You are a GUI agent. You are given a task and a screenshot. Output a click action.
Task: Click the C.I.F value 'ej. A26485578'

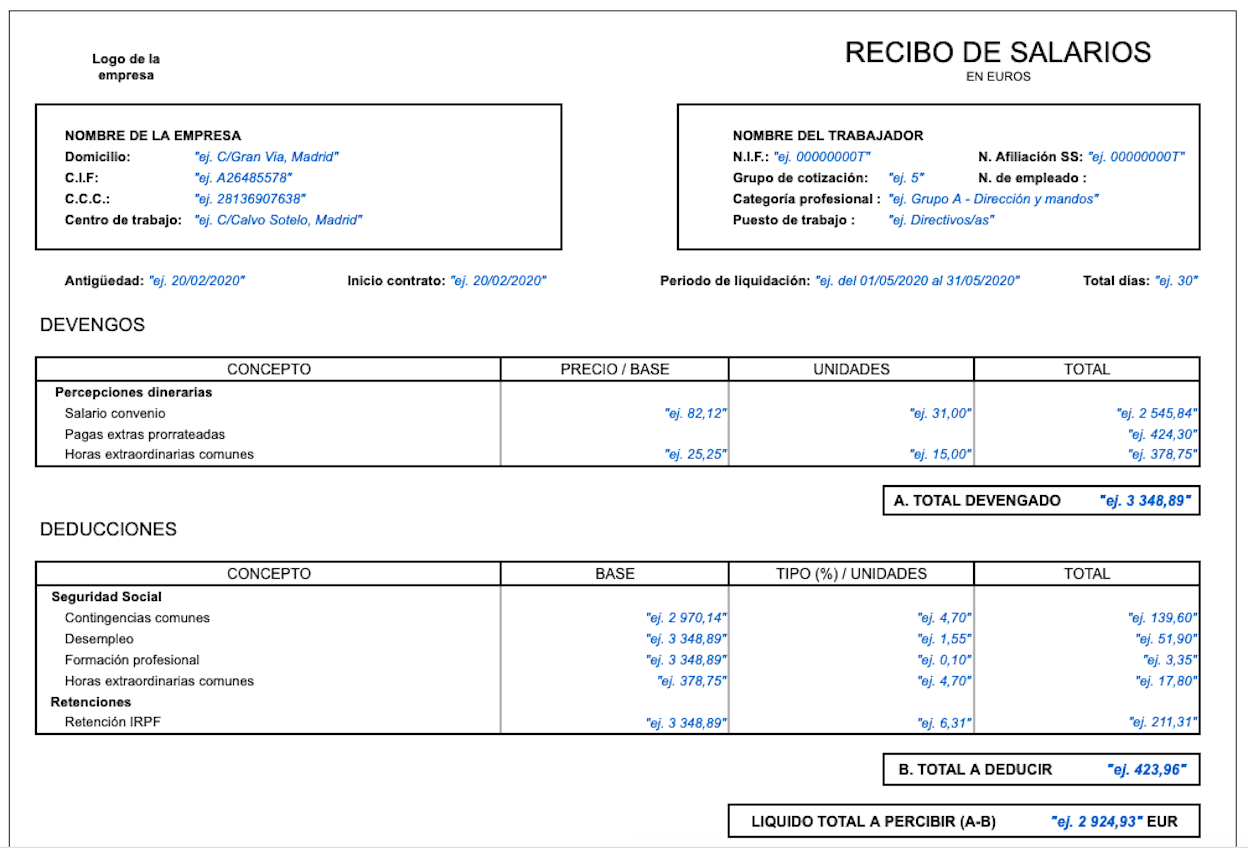(x=243, y=178)
